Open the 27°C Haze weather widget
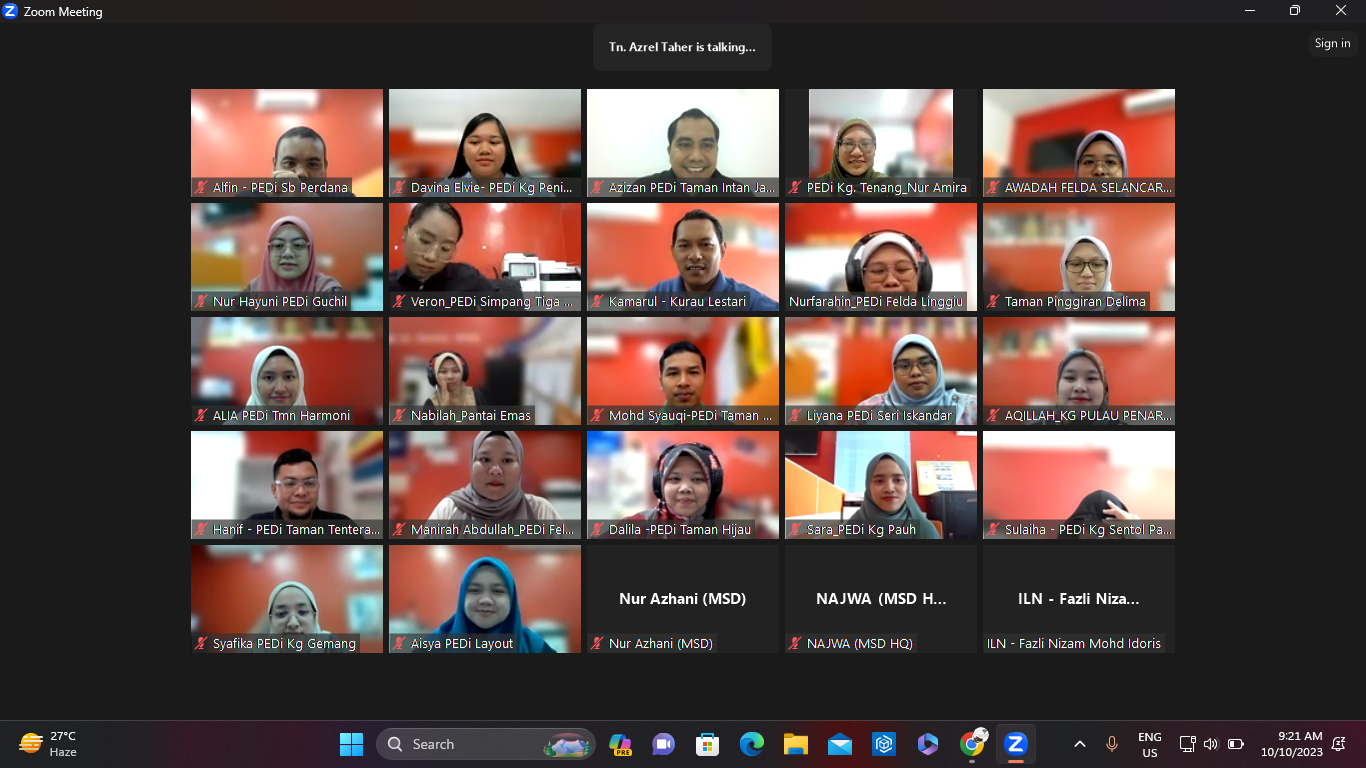 [48, 744]
